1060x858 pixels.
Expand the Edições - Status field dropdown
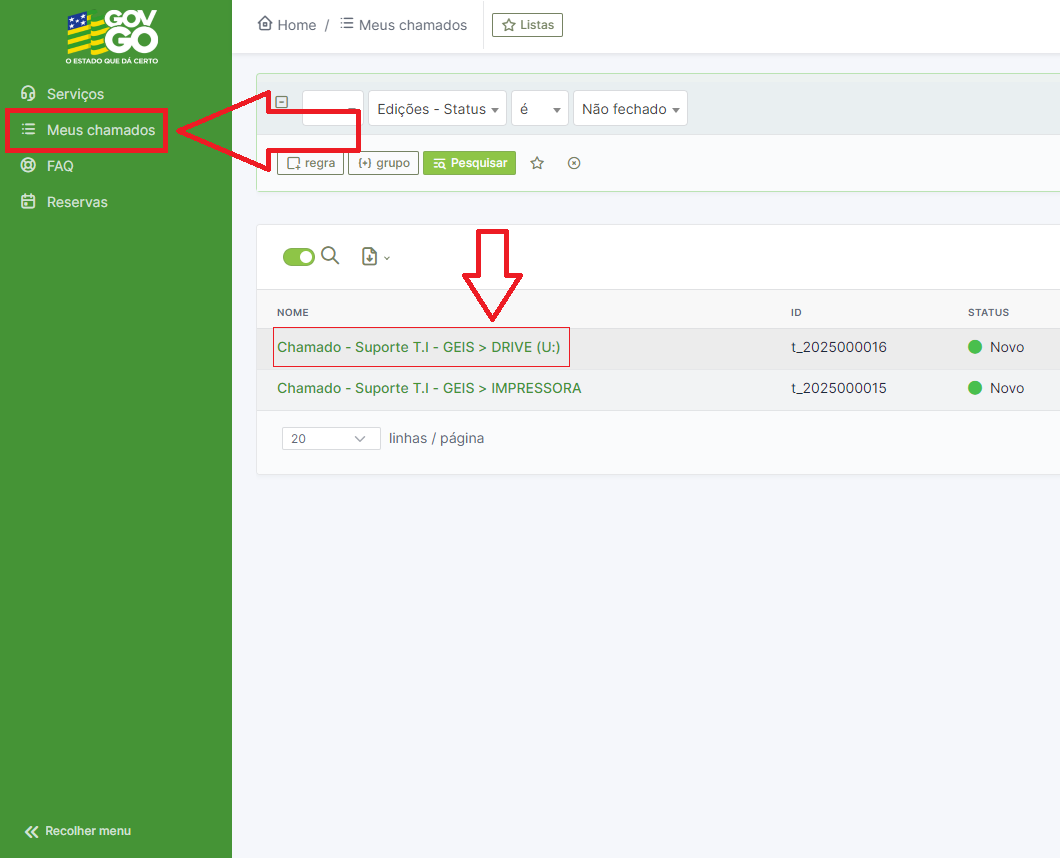coord(437,109)
